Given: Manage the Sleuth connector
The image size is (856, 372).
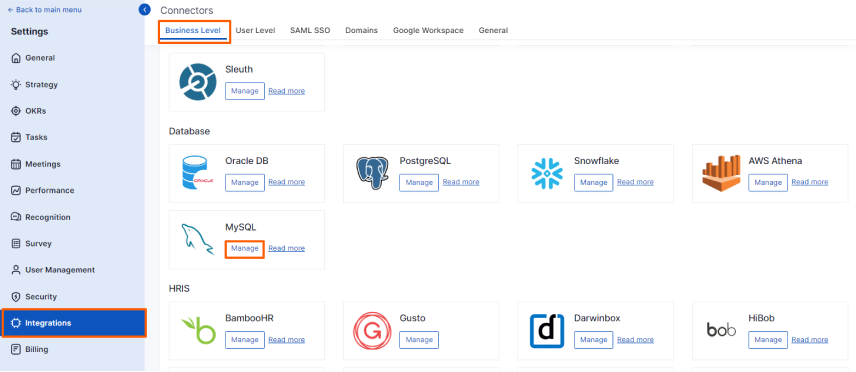Looking at the screenshot, I should click(245, 91).
